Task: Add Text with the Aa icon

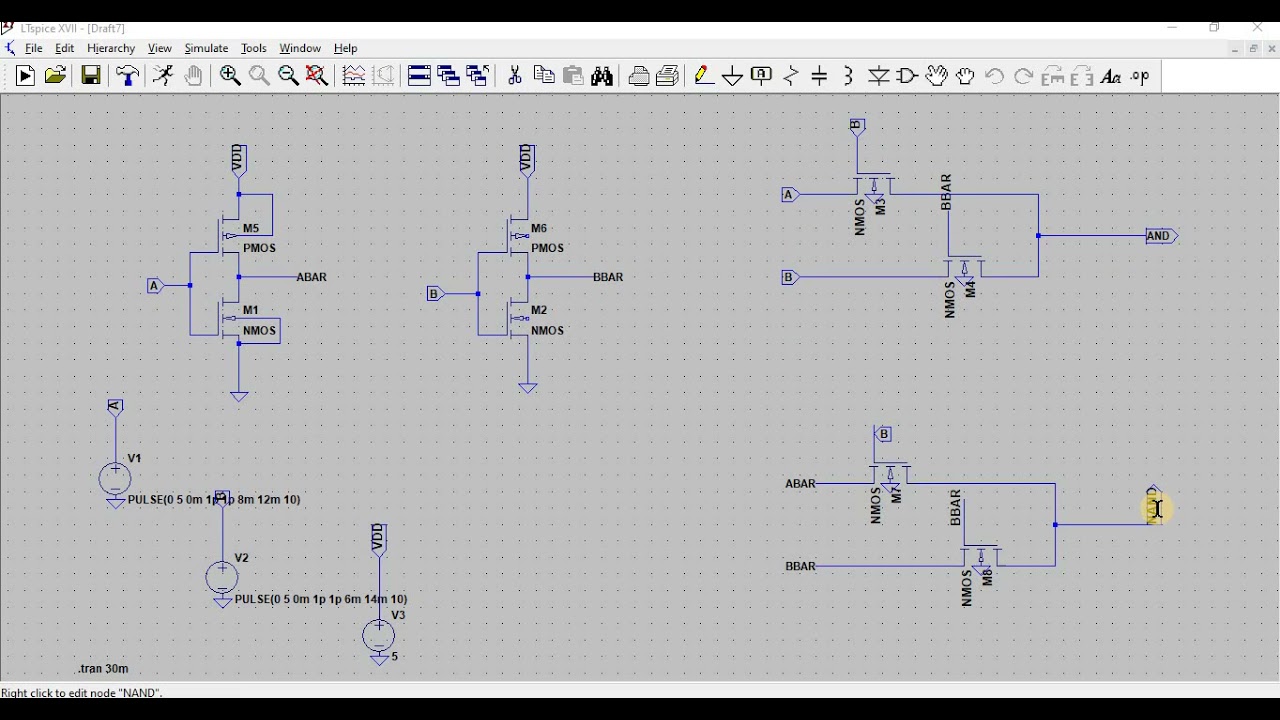Action: [x=1111, y=76]
